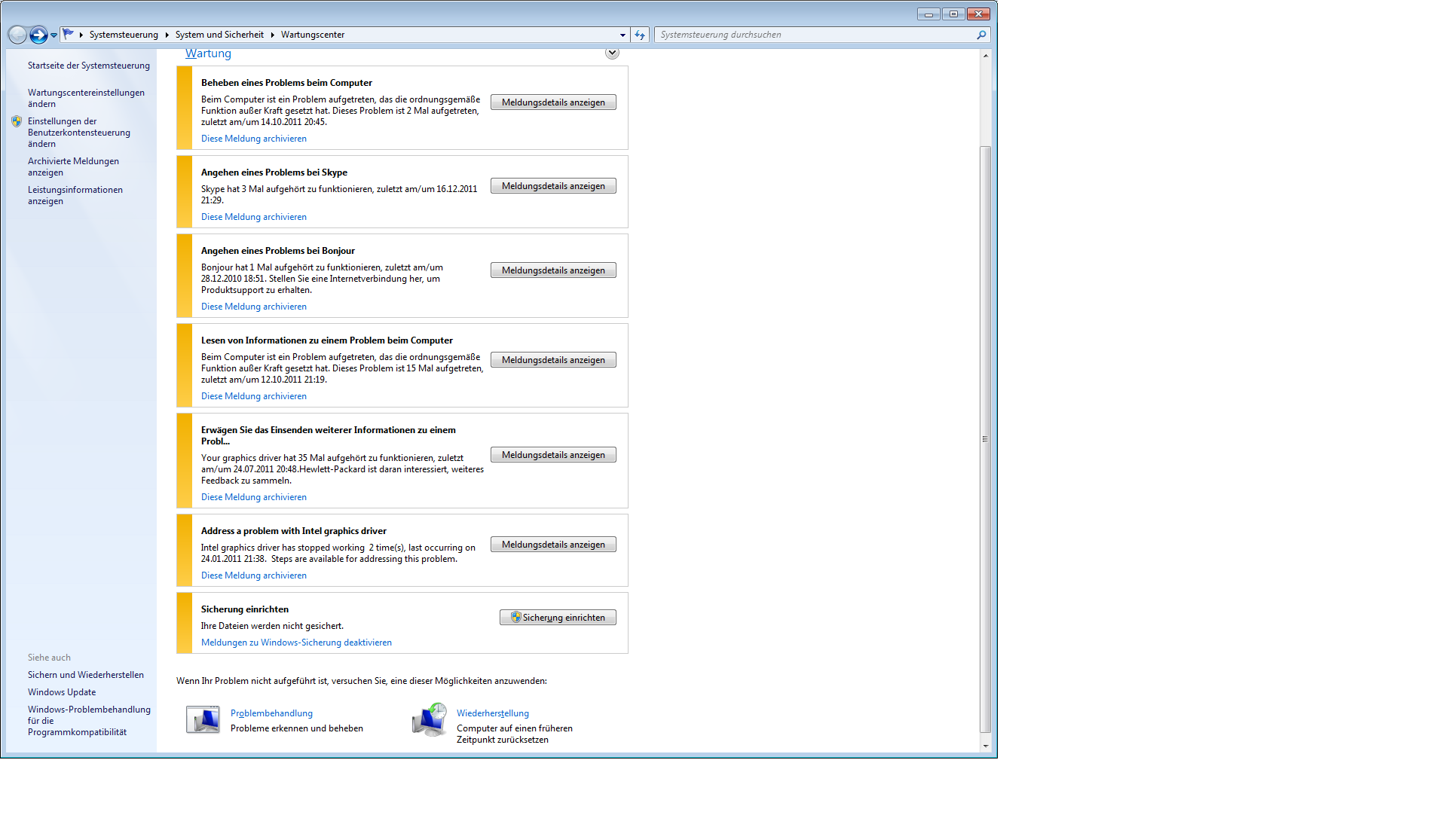
Task: Click the forward navigation arrow
Action: [38, 35]
